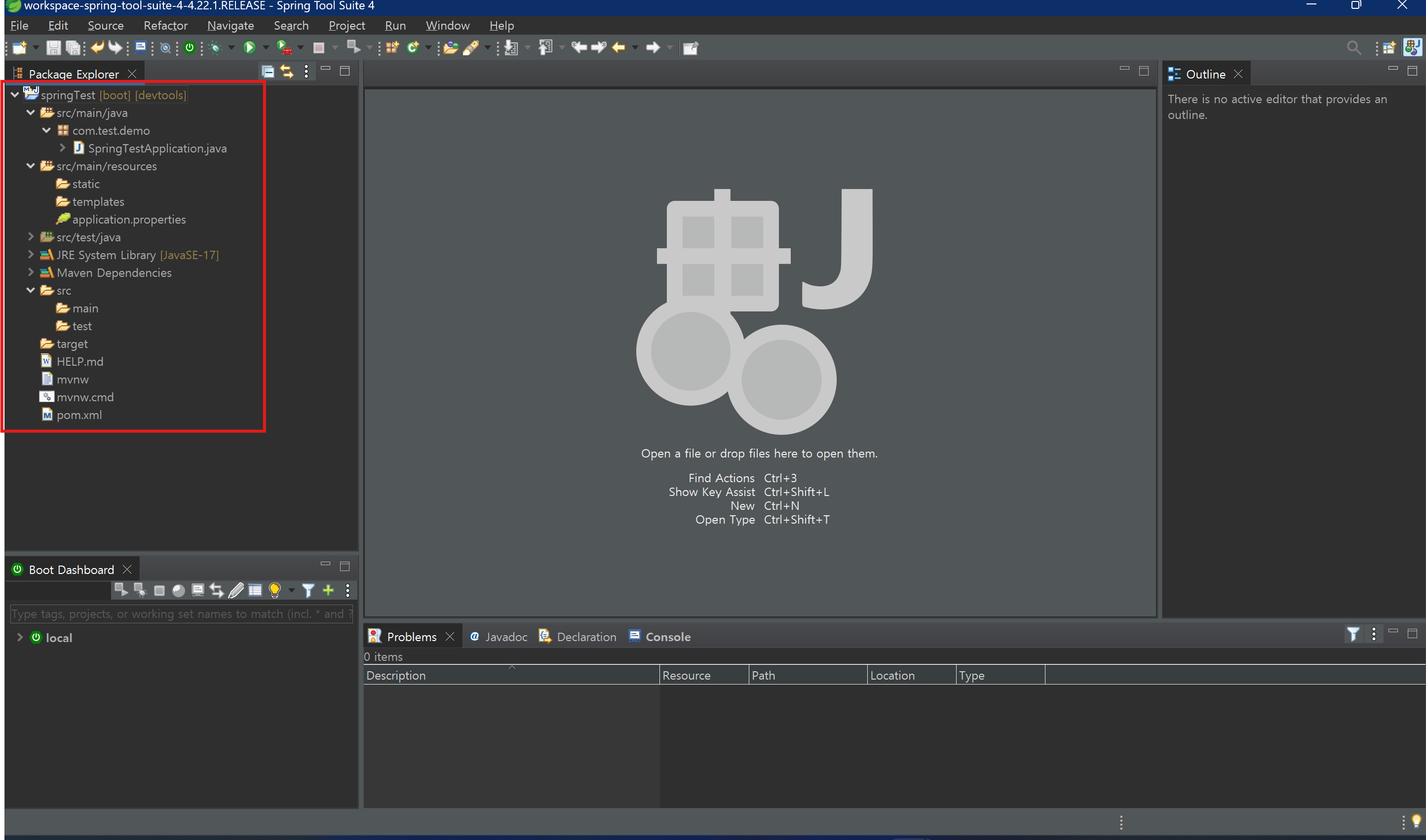
Task: Click the toolbar search magnifier icon
Action: coord(1353,47)
